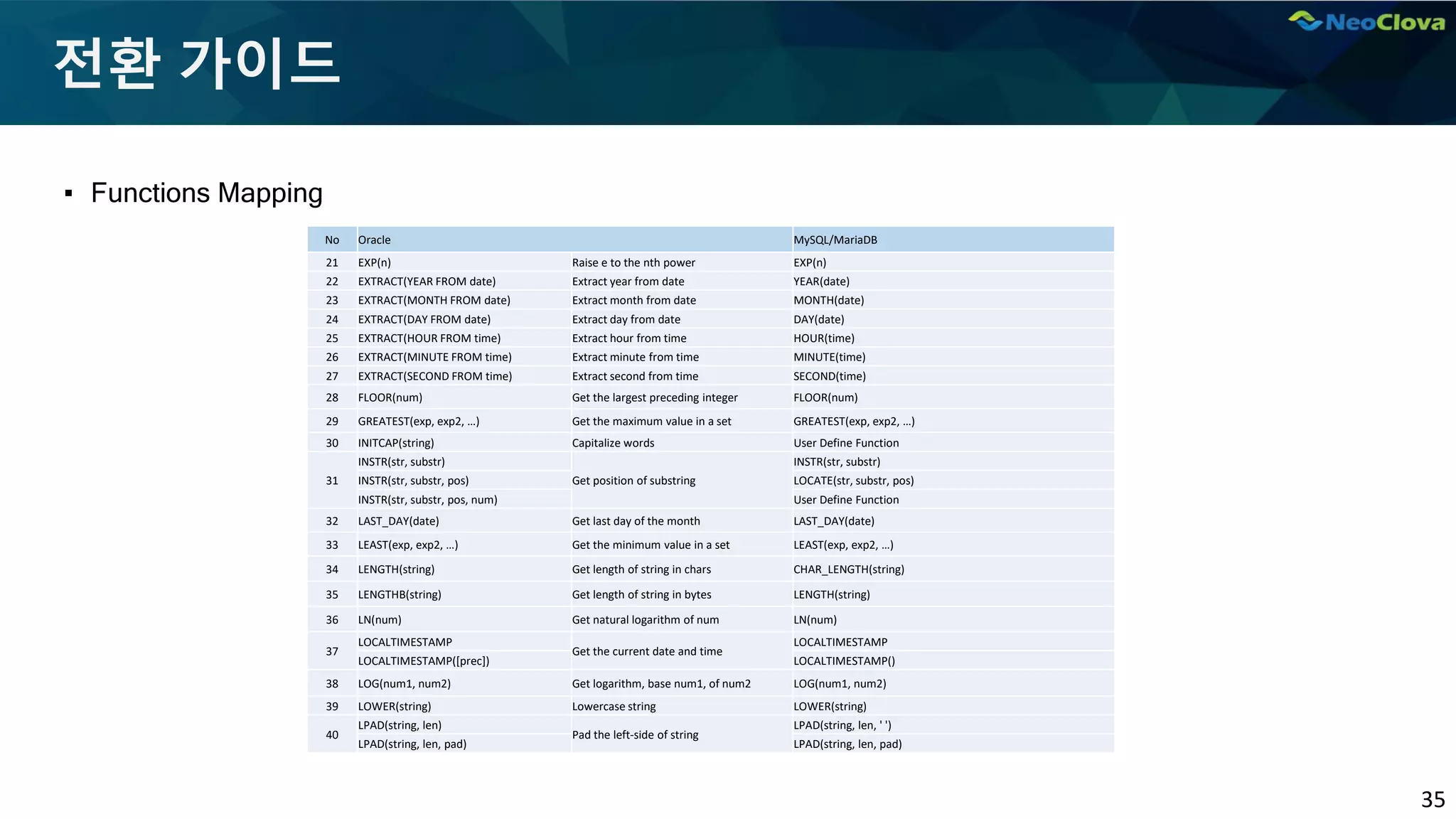Click the LPAD(string, len, ' ') MySQL cell
The image size is (1456, 819).
coord(842,725)
